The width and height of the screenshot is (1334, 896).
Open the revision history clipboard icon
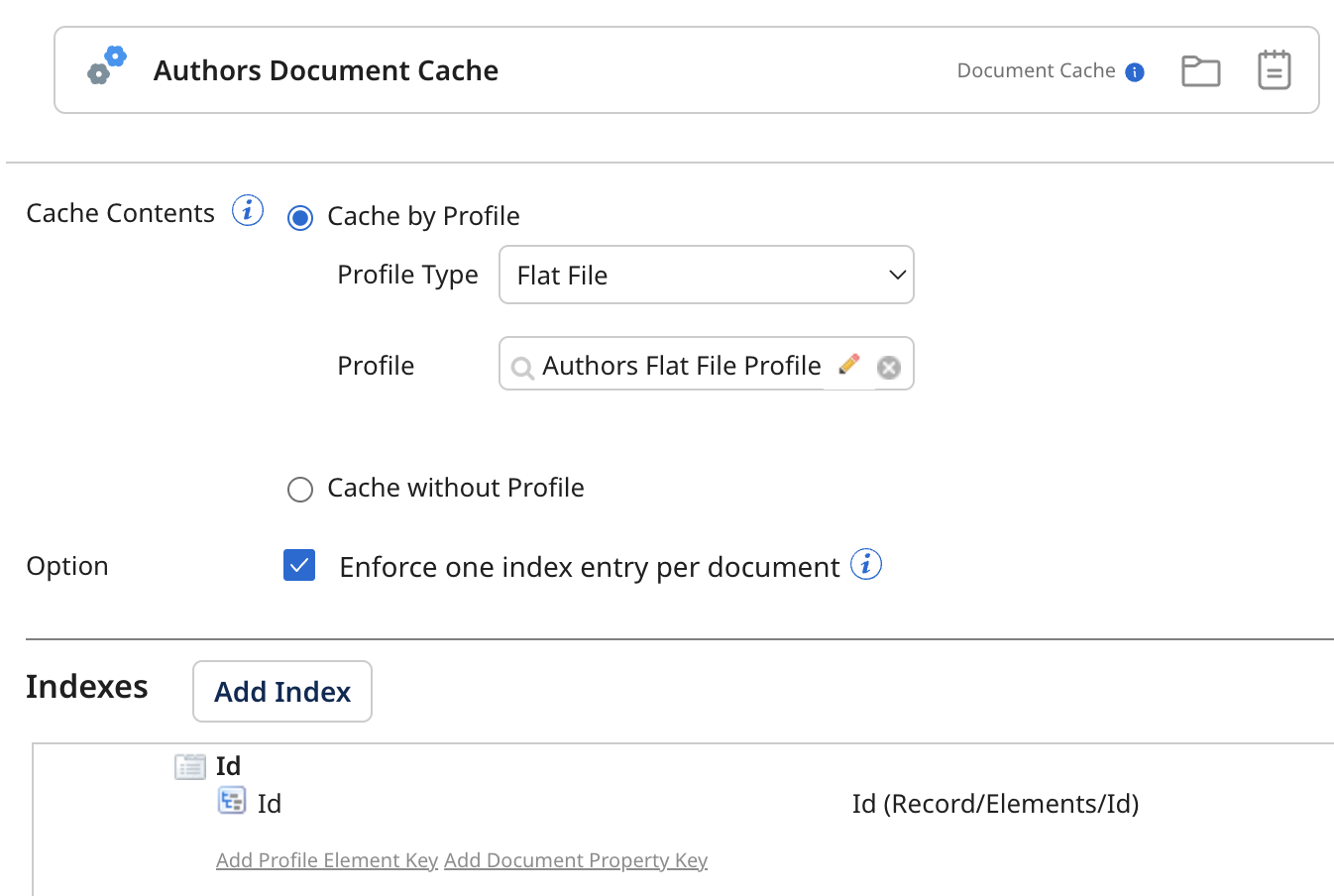point(1273,69)
